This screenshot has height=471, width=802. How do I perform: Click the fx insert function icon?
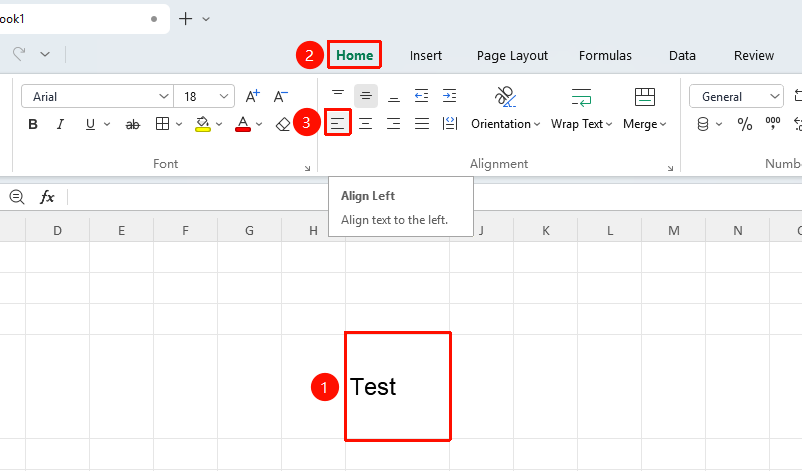(x=47, y=196)
